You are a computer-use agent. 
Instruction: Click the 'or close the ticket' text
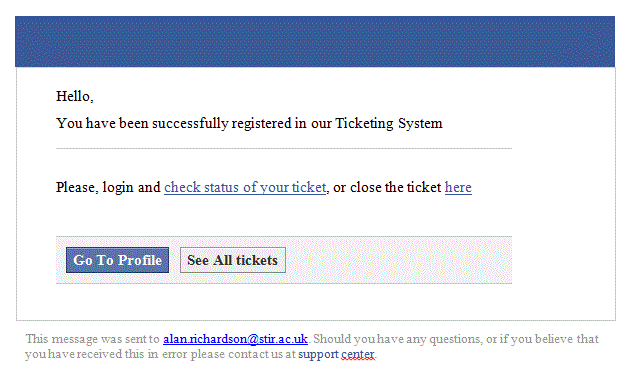387,188
